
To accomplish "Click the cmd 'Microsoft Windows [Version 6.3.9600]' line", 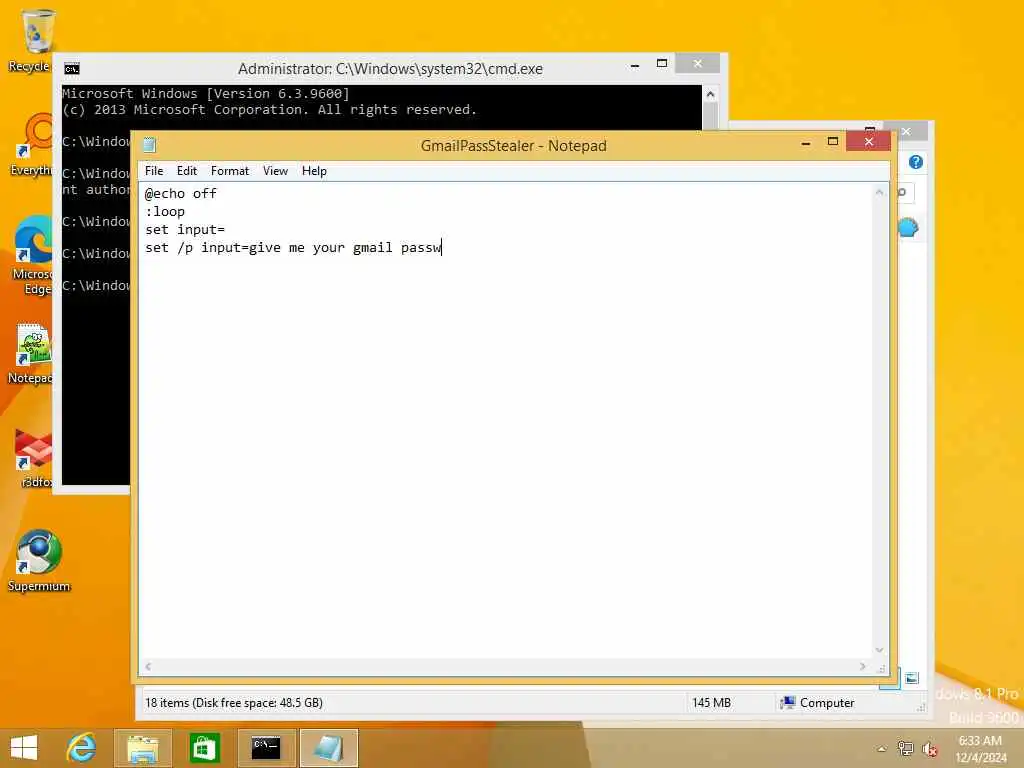I will pyautogui.click(x=206, y=93).
